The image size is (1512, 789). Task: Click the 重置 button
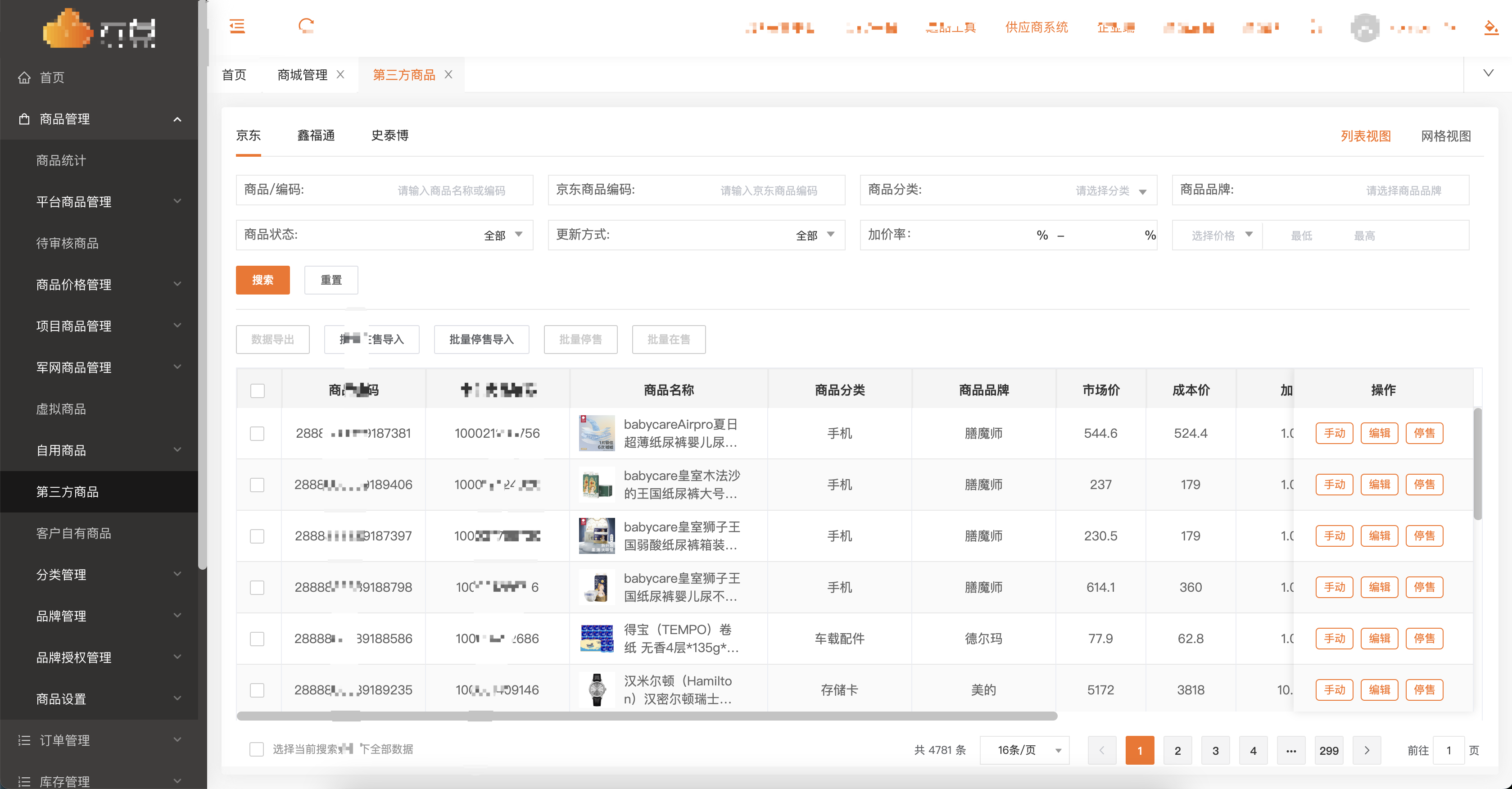[331, 280]
